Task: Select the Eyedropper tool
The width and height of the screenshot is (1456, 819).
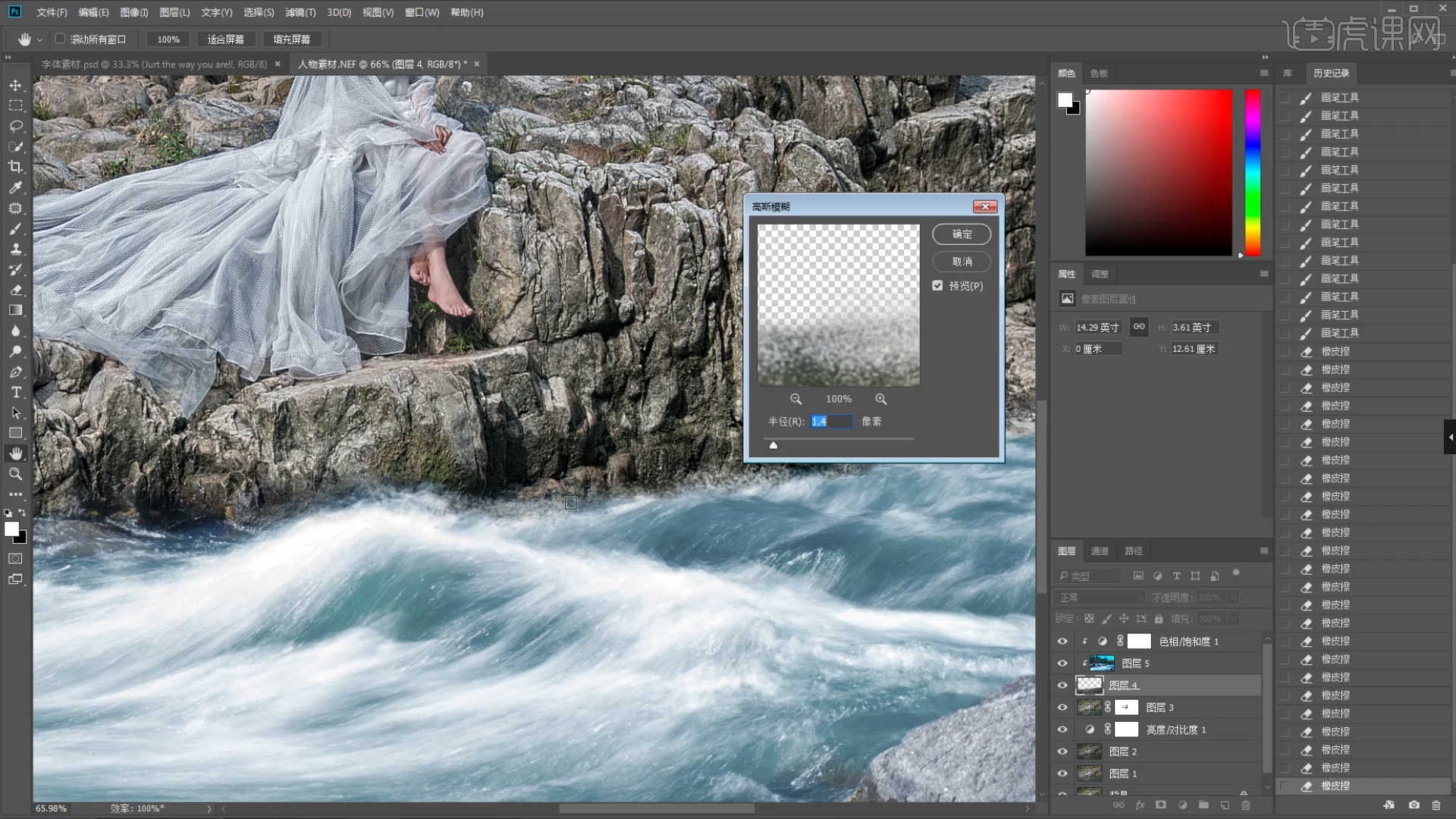Action: pos(15,187)
